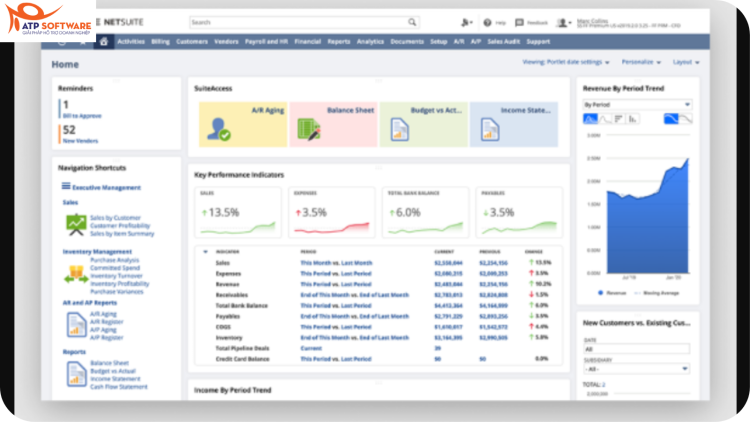Open the A/R Aging SuiteAccess tile
The height and width of the screenshot is (422, 750).
243,124
